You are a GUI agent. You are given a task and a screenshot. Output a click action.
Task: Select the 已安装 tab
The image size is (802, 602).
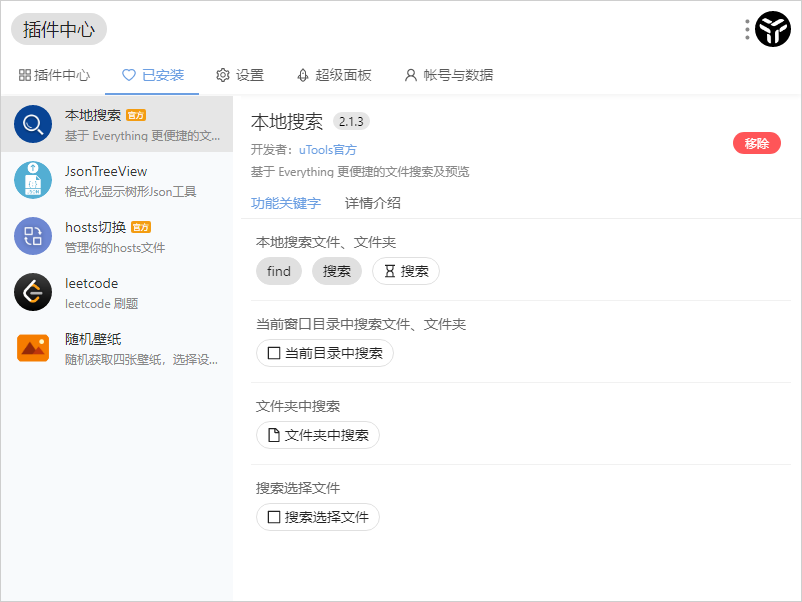pos(152,75)
